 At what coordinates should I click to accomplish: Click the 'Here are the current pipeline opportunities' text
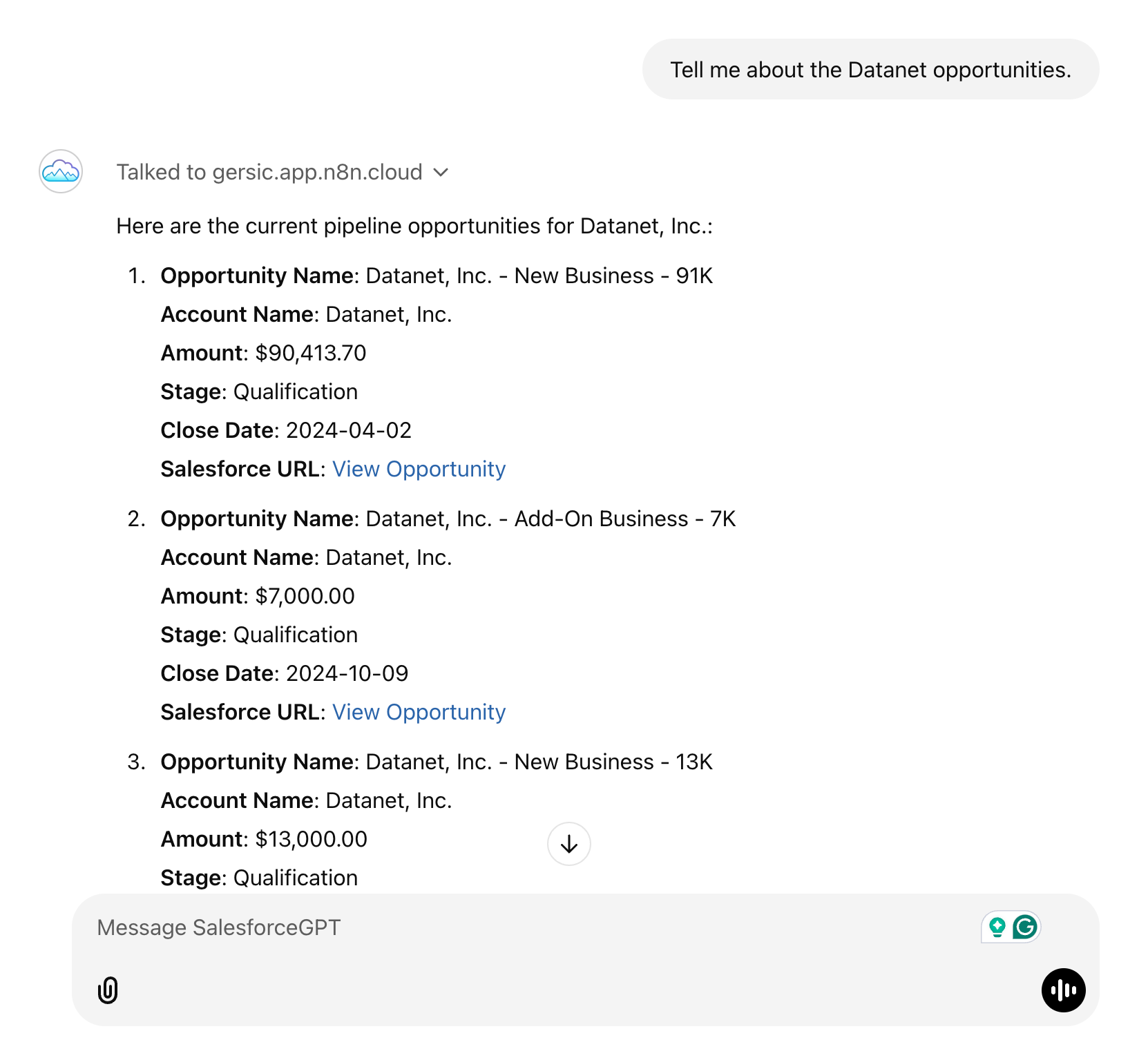click(414, 226)
